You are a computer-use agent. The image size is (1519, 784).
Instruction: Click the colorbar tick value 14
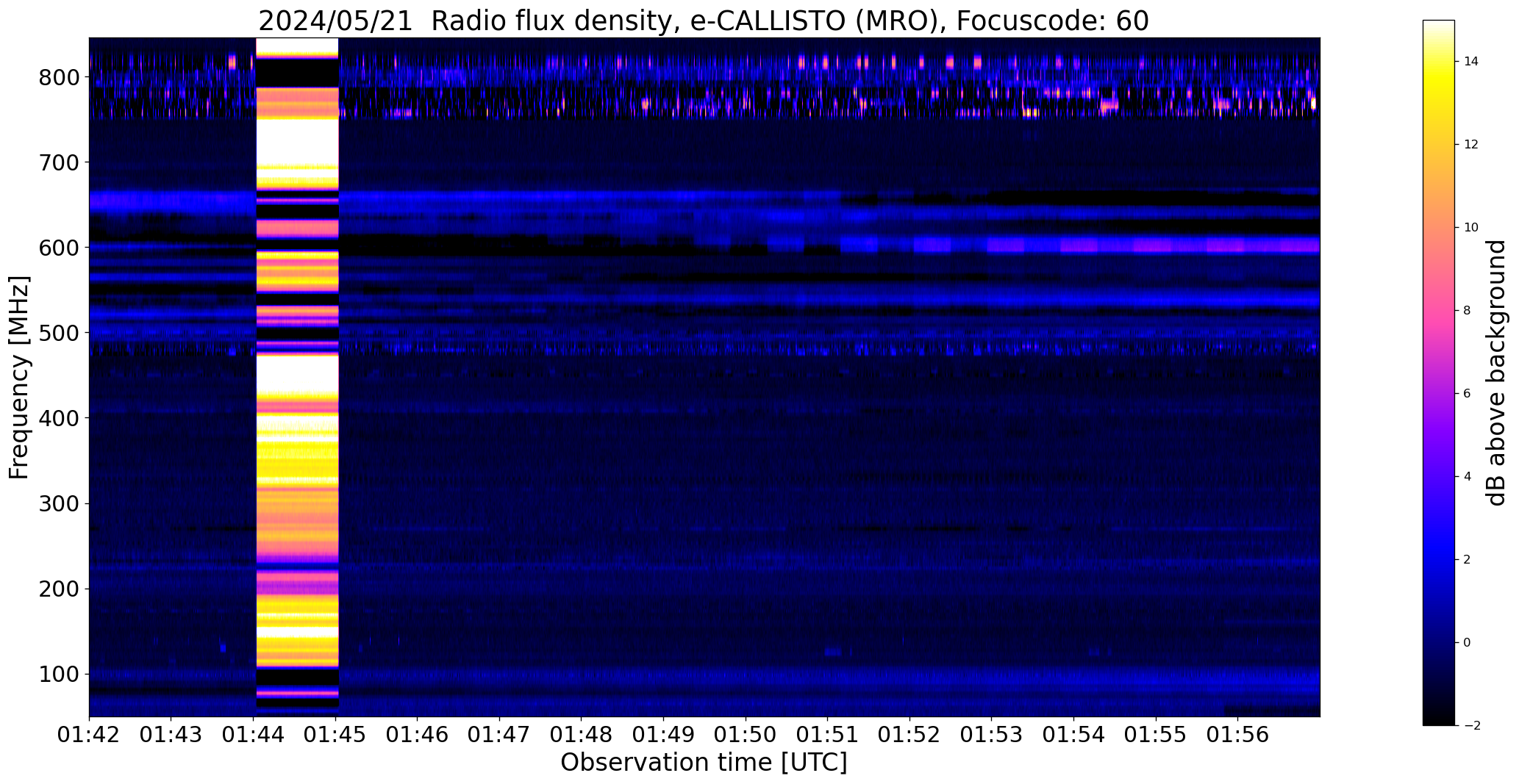coord(1471,62)
